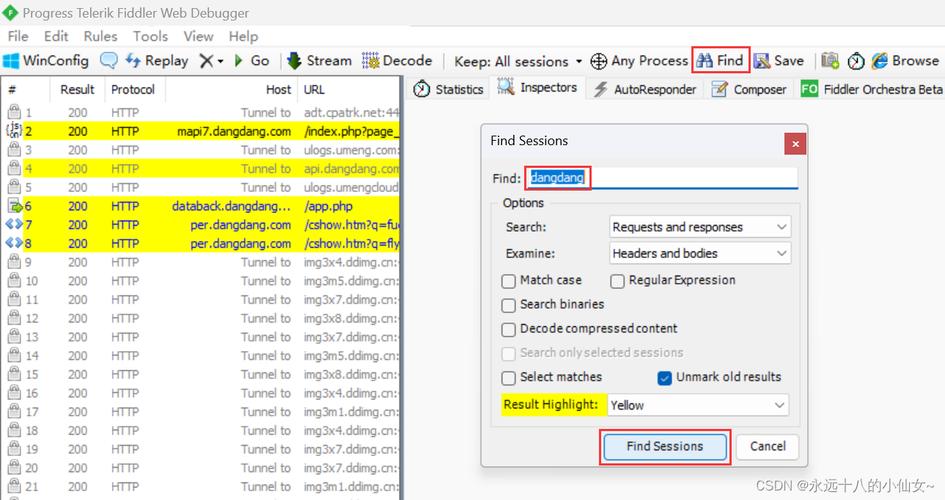This screenshot has width=945, height=500.
Task: Open Find from the toolbar
Action: 720,60
